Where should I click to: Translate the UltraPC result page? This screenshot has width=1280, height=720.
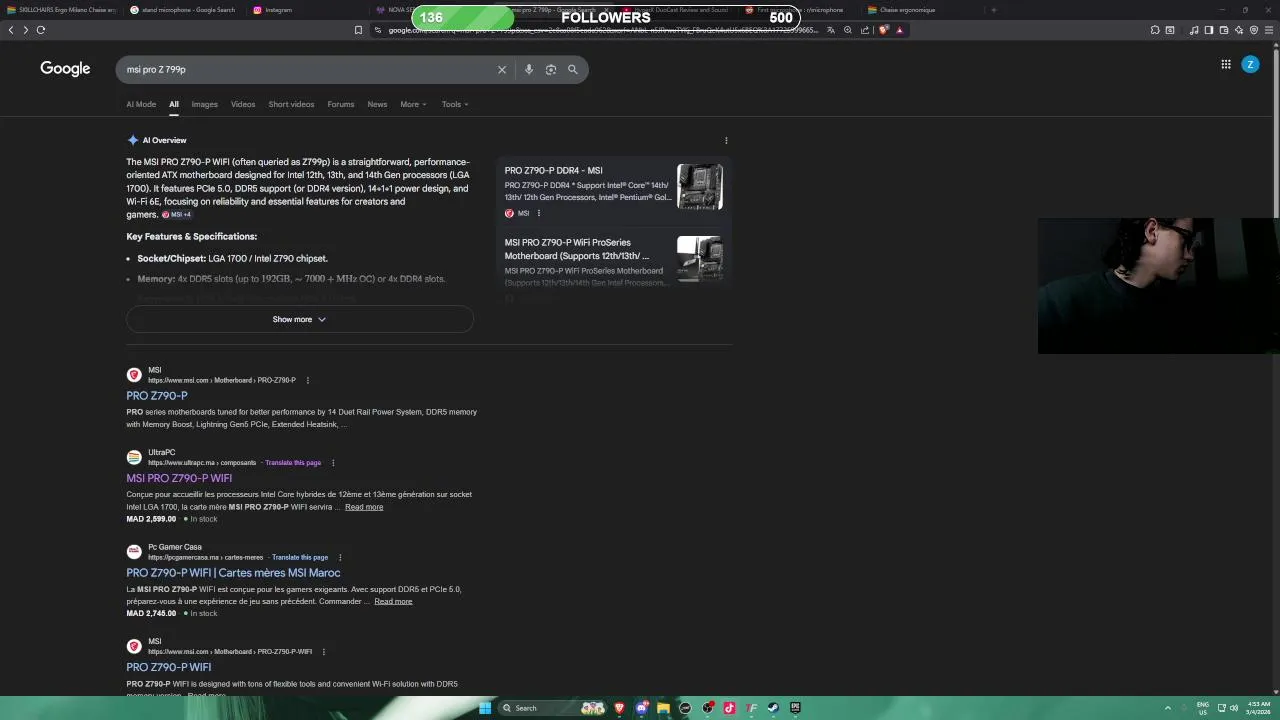pyautogui.click(x=293, y=463)
